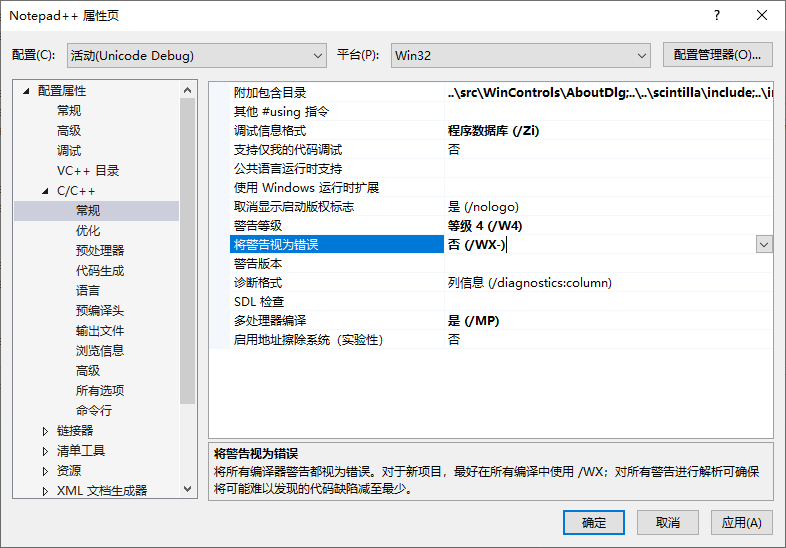This screenshot has height=548, width=786.
Task: Select the 清单工具 tree label
Action: coord(81,451)
